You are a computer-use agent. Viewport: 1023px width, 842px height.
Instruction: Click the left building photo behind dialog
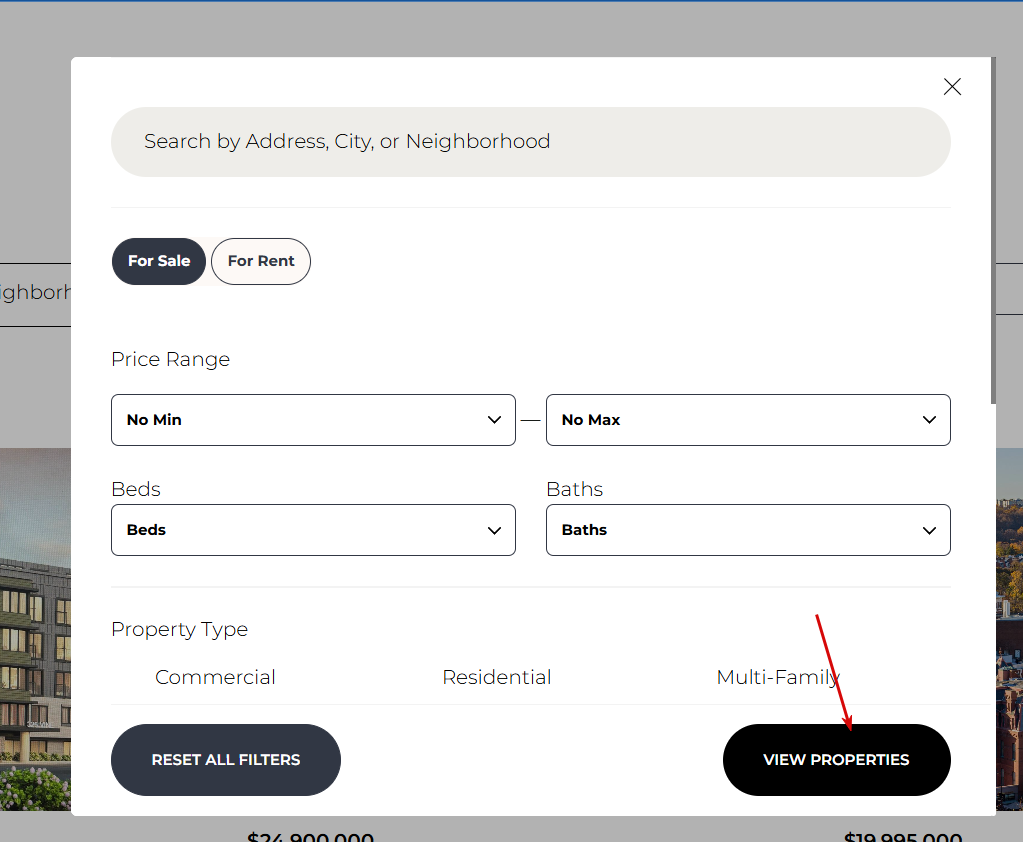point(35,630)
